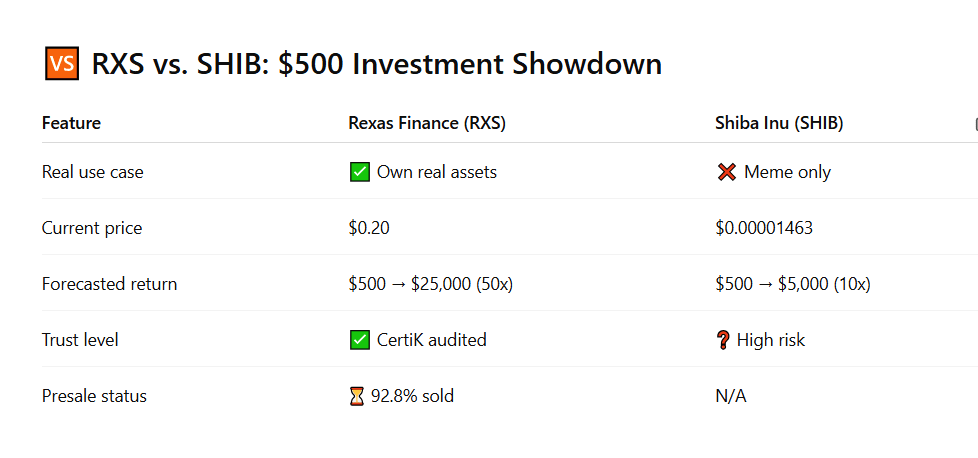Click the Trust level row label
This screenshot has width=978, height=458.
point(80,340)
